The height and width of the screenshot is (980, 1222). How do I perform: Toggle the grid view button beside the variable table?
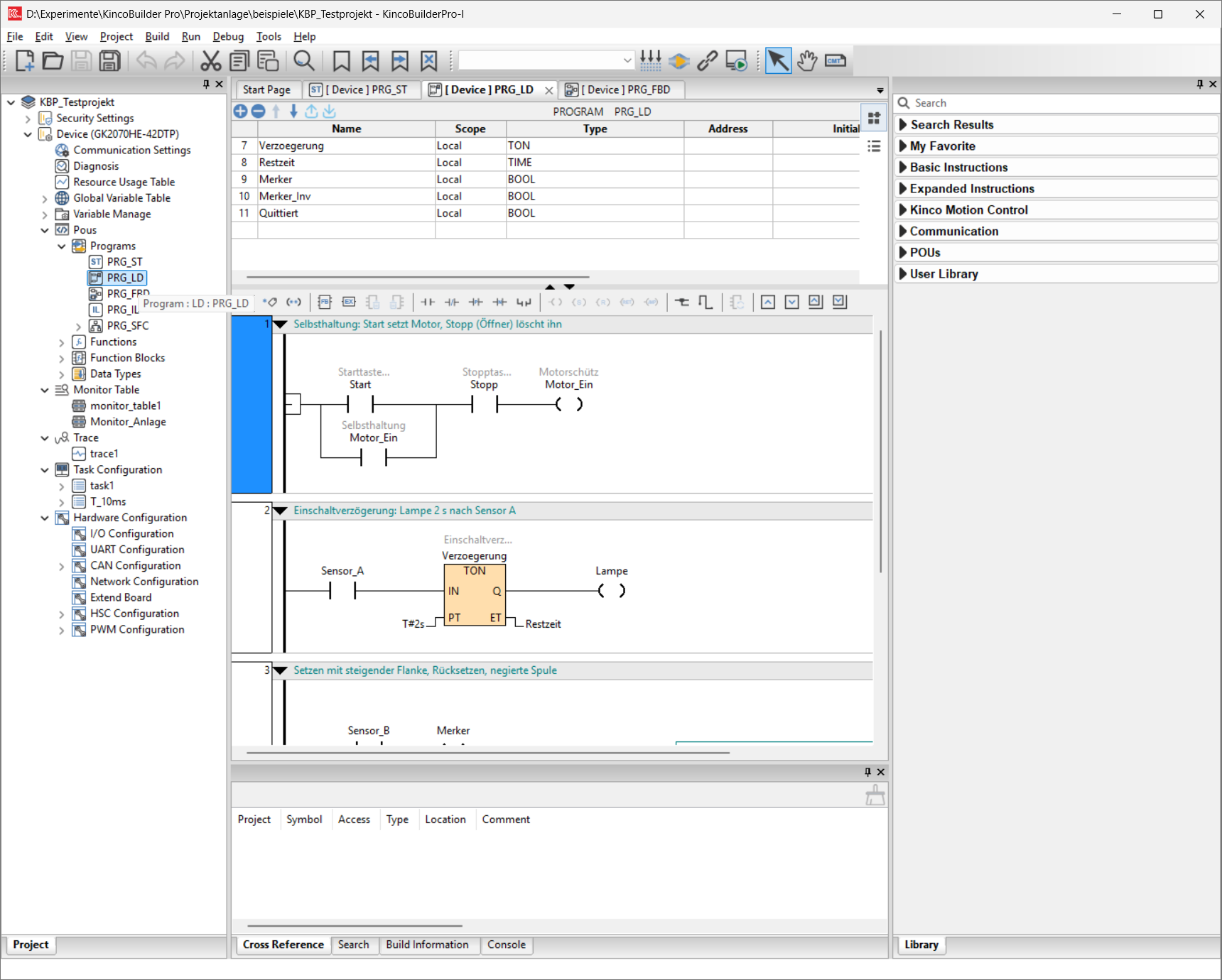point(874,119)
